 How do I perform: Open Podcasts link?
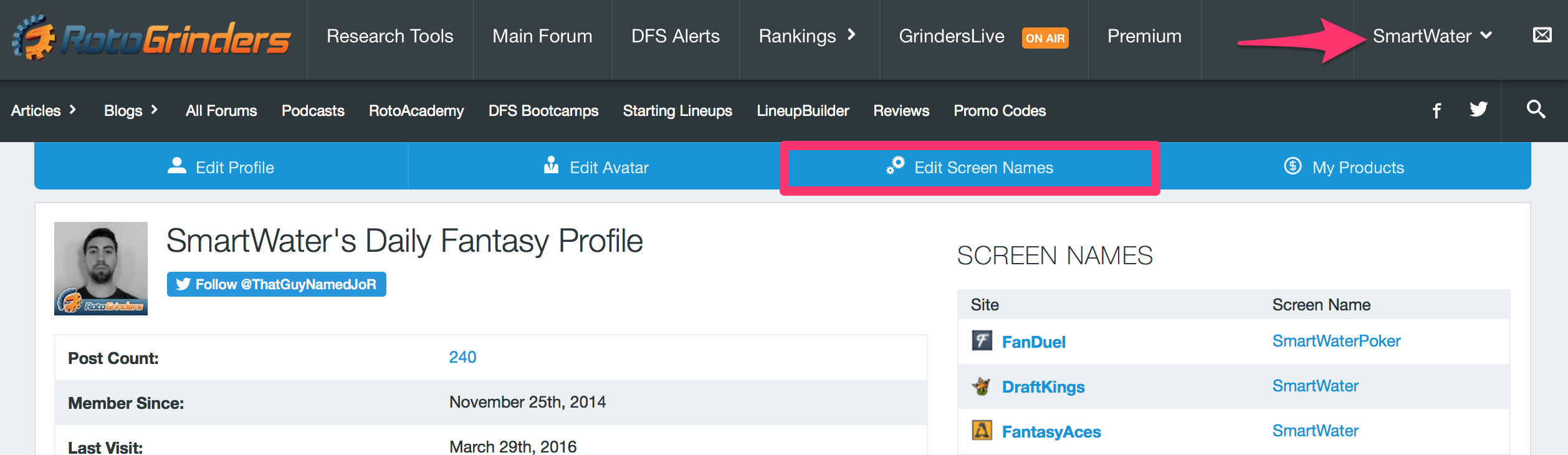pos(313,111)
